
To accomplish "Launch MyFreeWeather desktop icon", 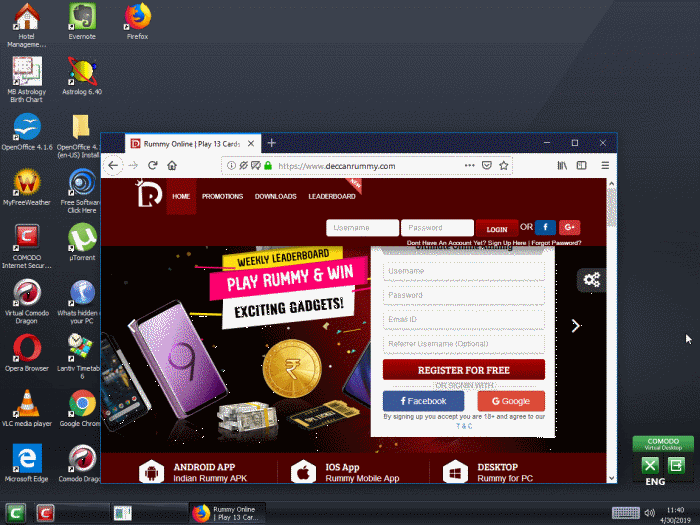I will 27,187.
